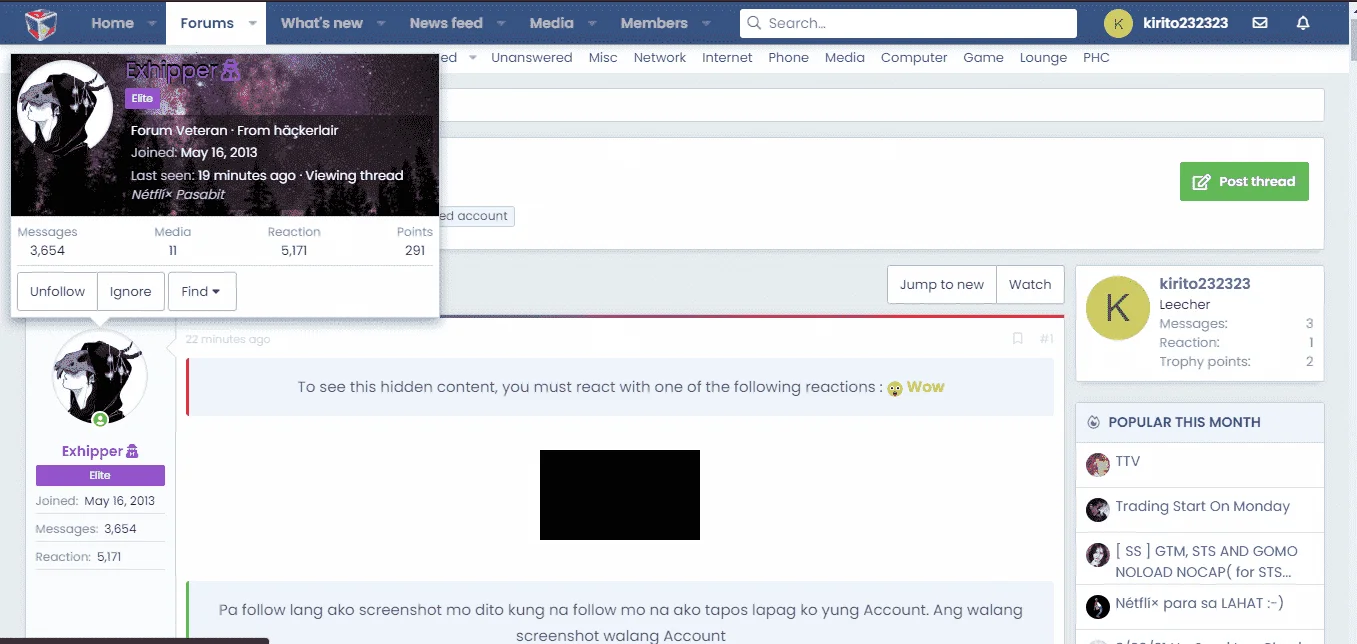Open Exhipper username below post avatar

[92, 451]
